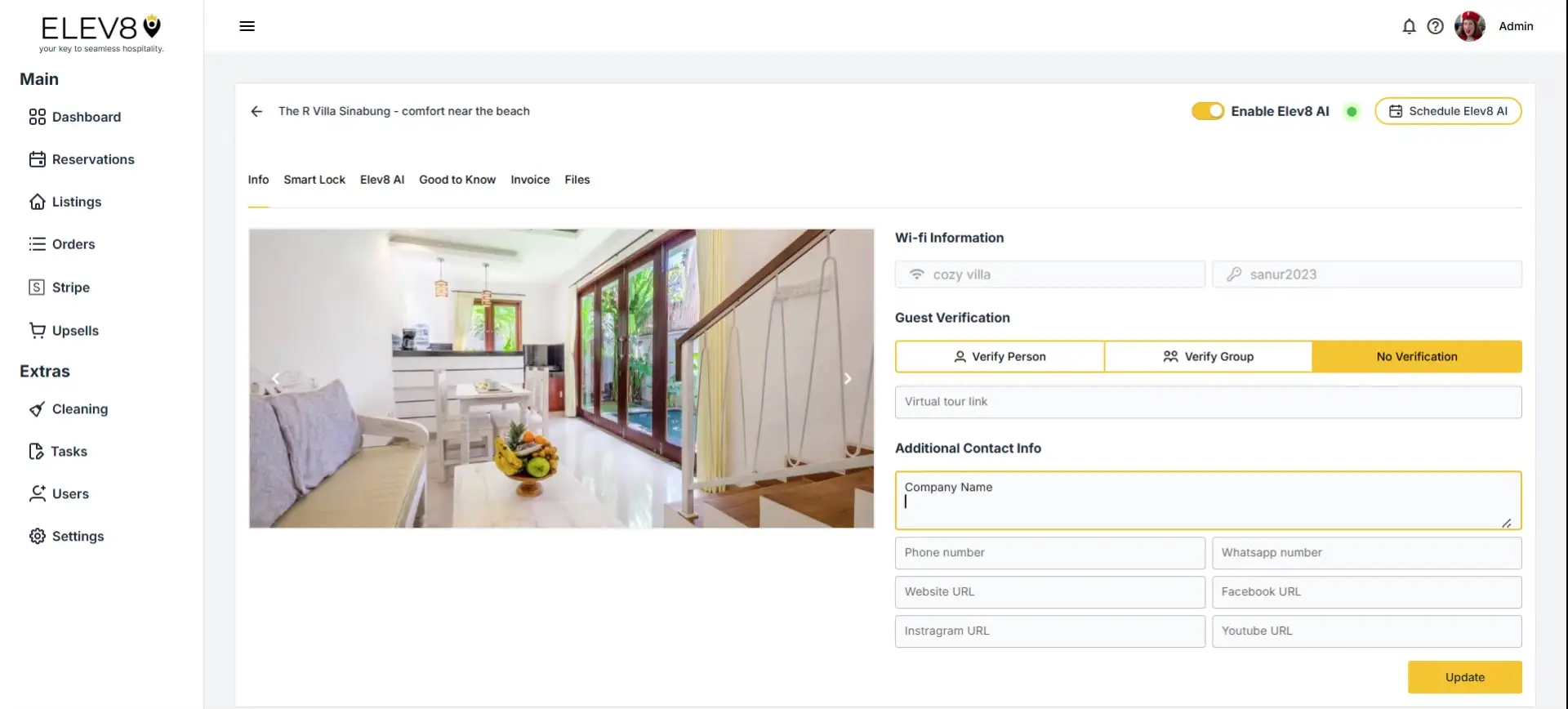Screen dimensions: 1568x709
Task: Click the Update button
Action: click(x=1464, y=677)
